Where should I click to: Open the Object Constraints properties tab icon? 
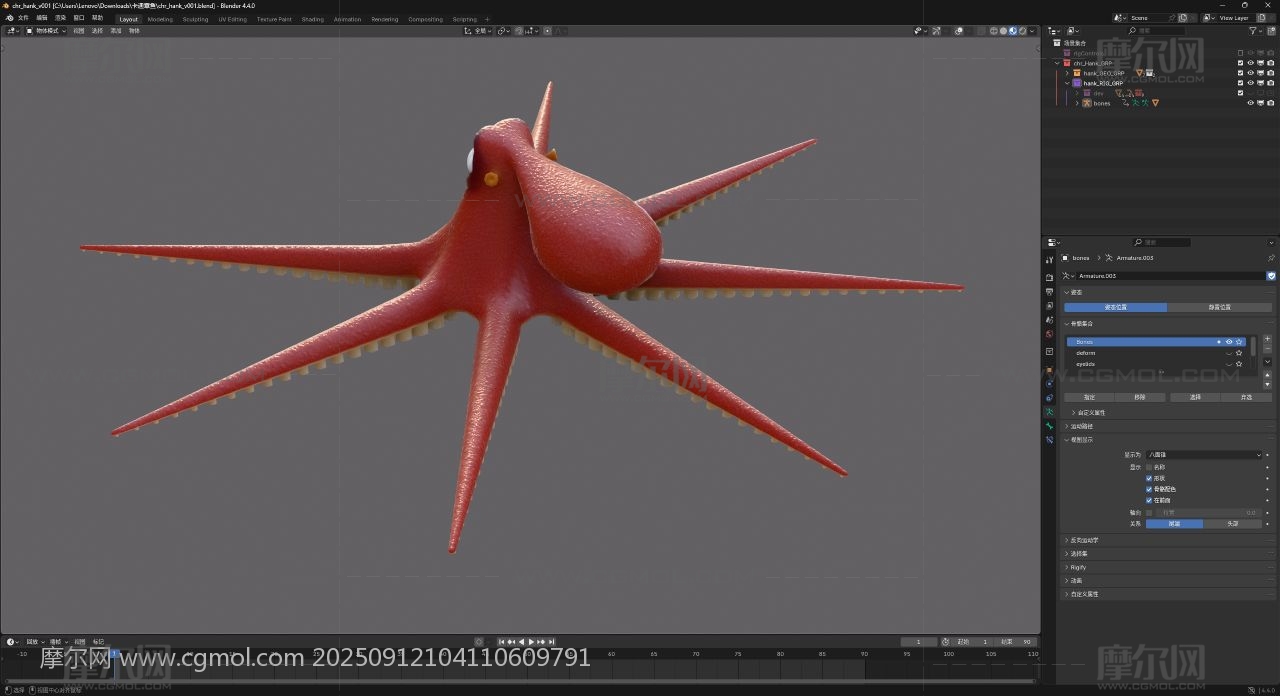point(1049,397)
